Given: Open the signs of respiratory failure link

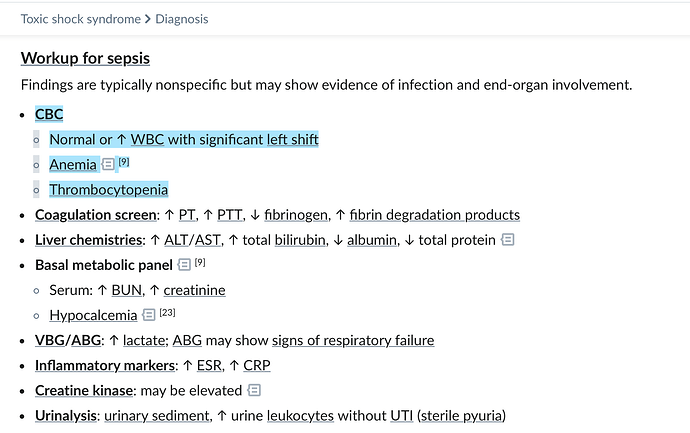Looking at the screenshot, I should click(353, 340).
